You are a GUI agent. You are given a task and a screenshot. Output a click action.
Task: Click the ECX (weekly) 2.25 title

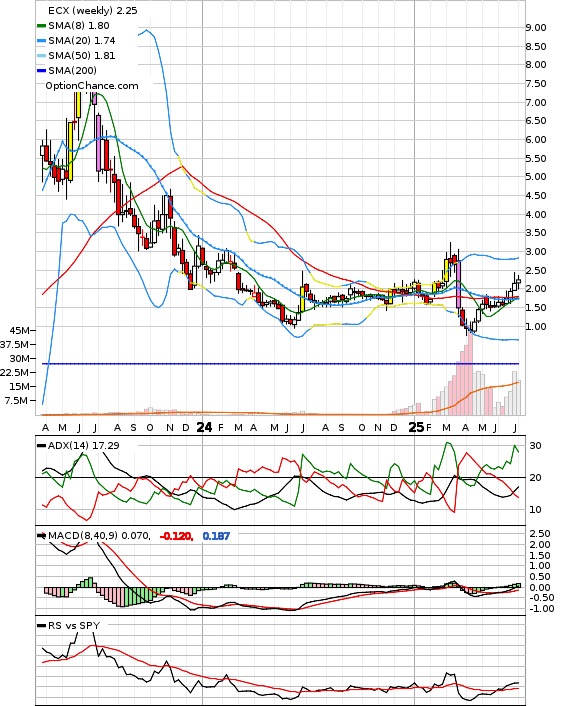point(92,10)
